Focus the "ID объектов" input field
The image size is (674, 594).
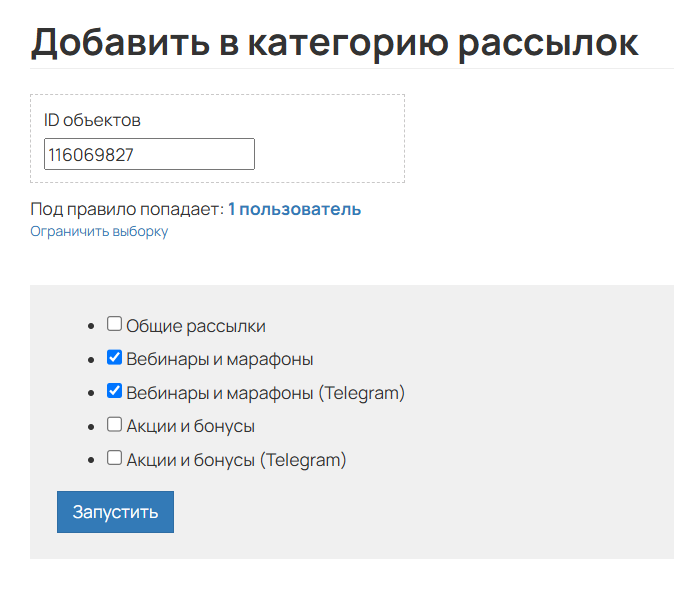coord(149,154)
